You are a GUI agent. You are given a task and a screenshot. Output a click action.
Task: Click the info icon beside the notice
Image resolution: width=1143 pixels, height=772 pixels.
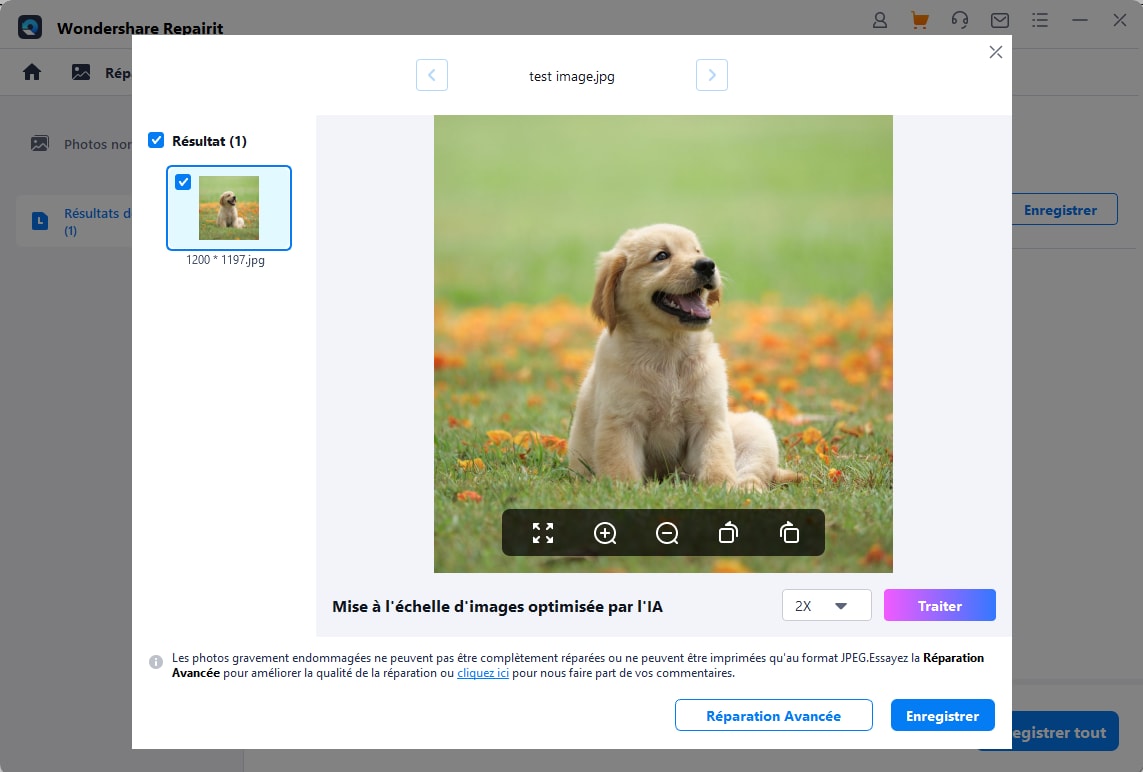156,662
